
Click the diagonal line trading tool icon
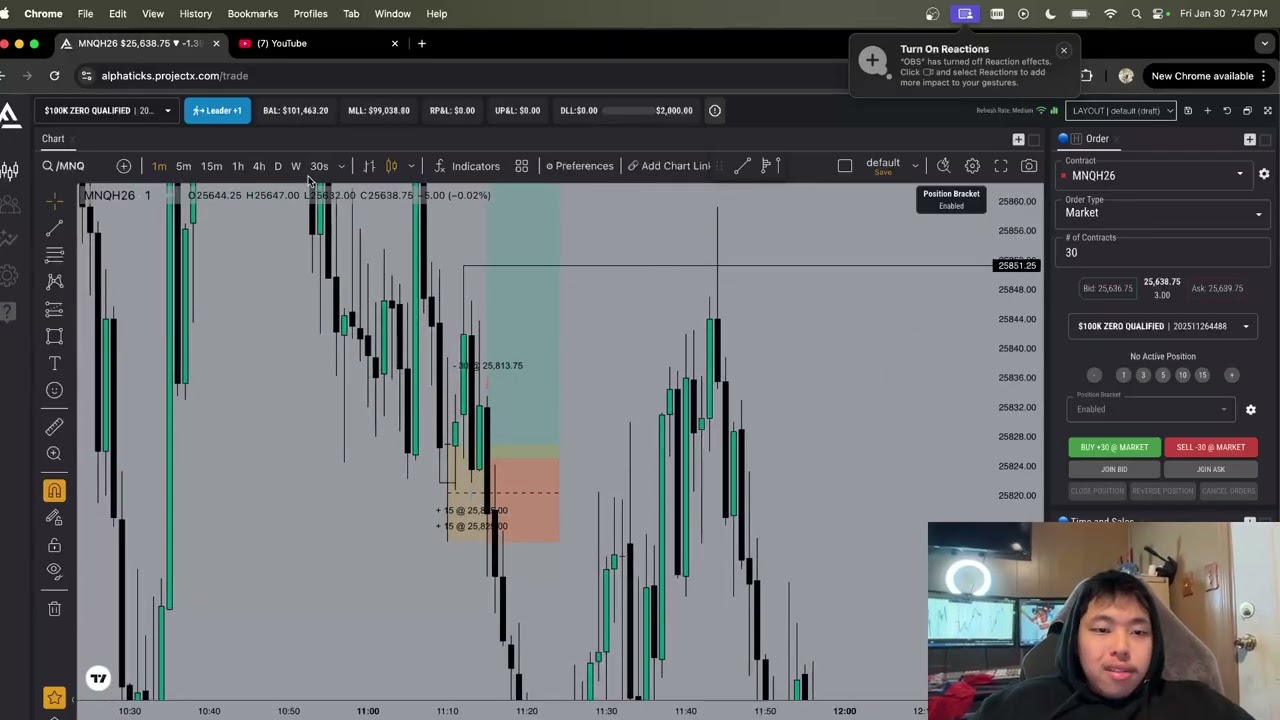(742, 166)
